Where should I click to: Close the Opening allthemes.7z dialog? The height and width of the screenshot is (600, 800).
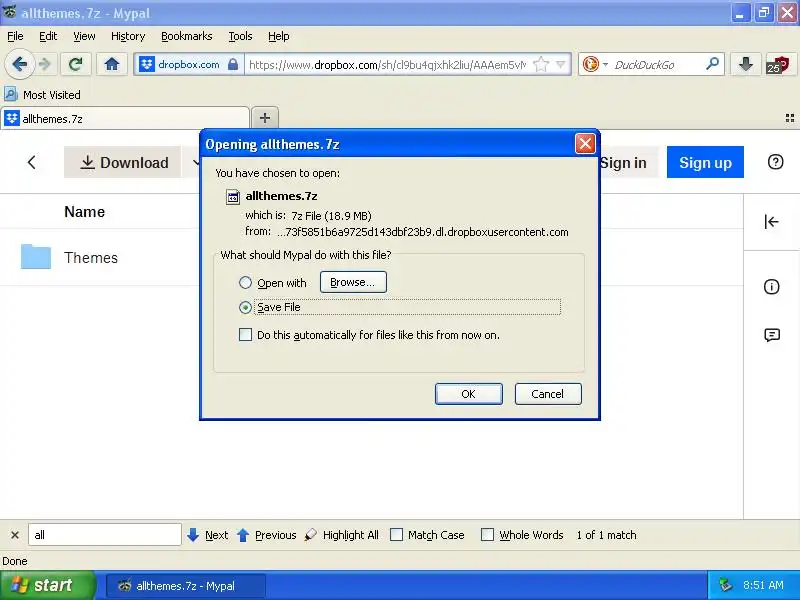coord(585,144)
